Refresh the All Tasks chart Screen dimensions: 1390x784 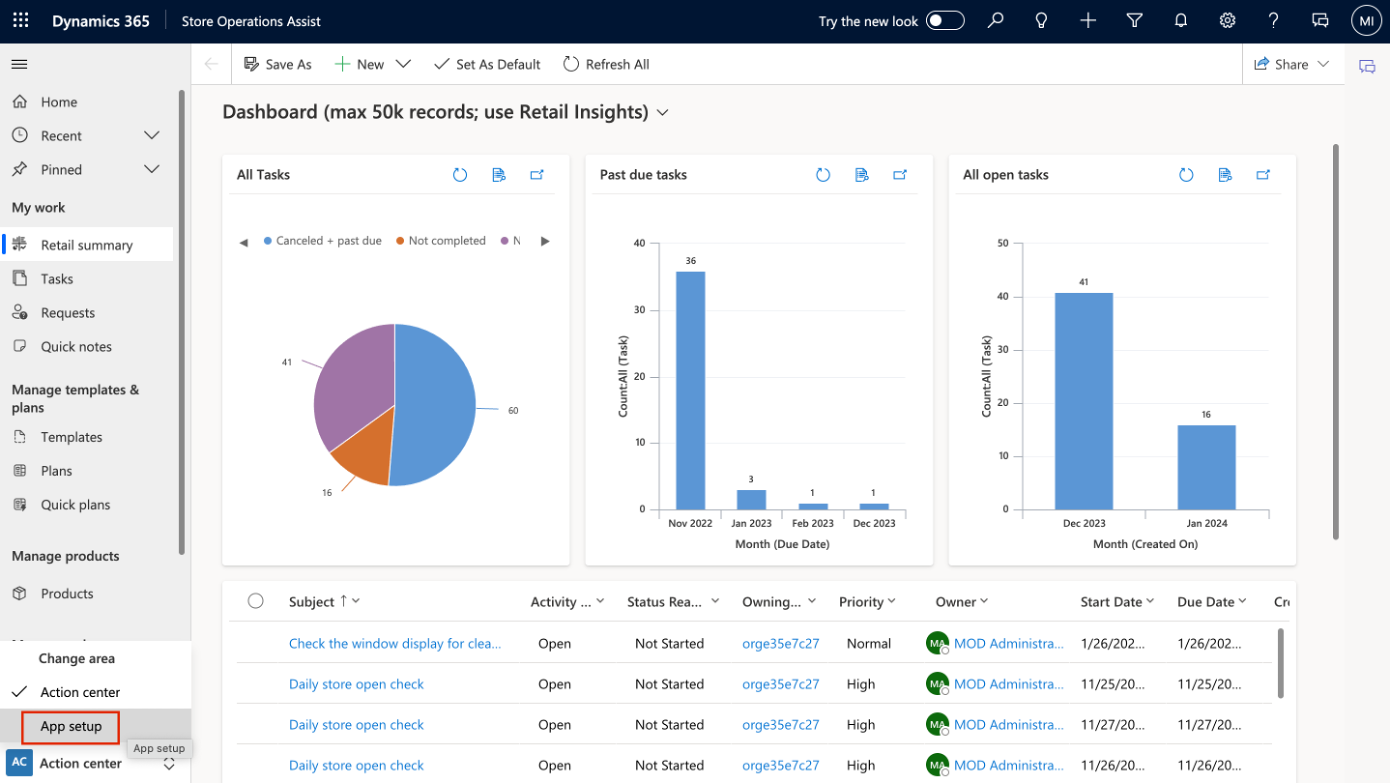(x=460, y=175)
